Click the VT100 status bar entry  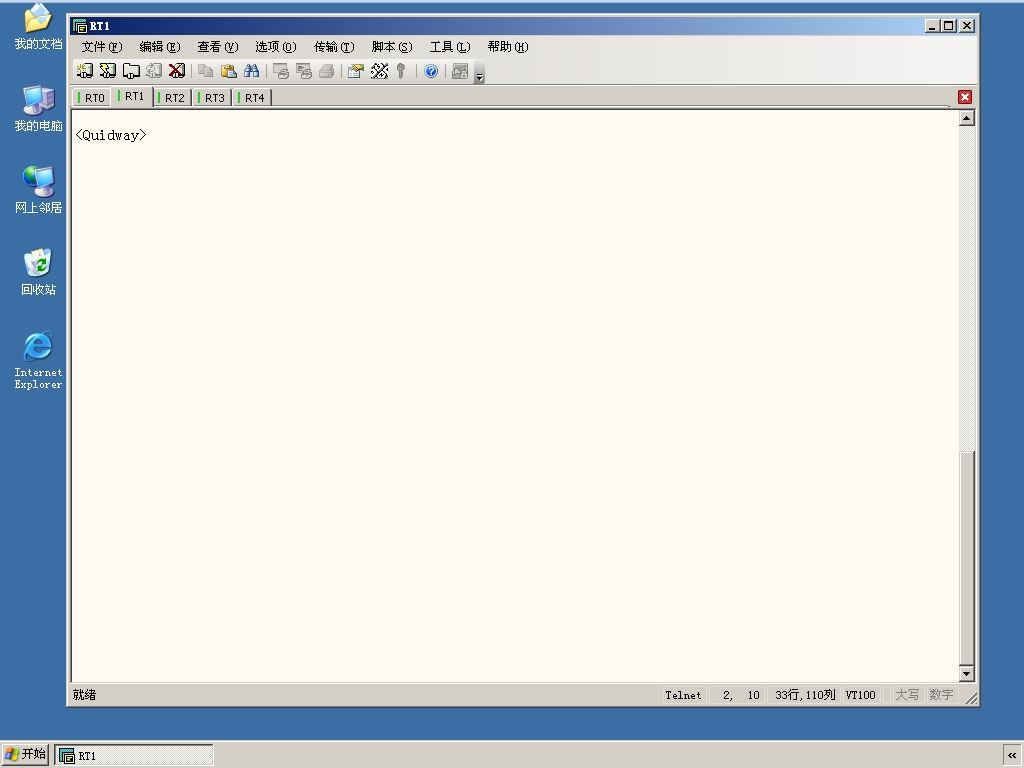(860, 696)
